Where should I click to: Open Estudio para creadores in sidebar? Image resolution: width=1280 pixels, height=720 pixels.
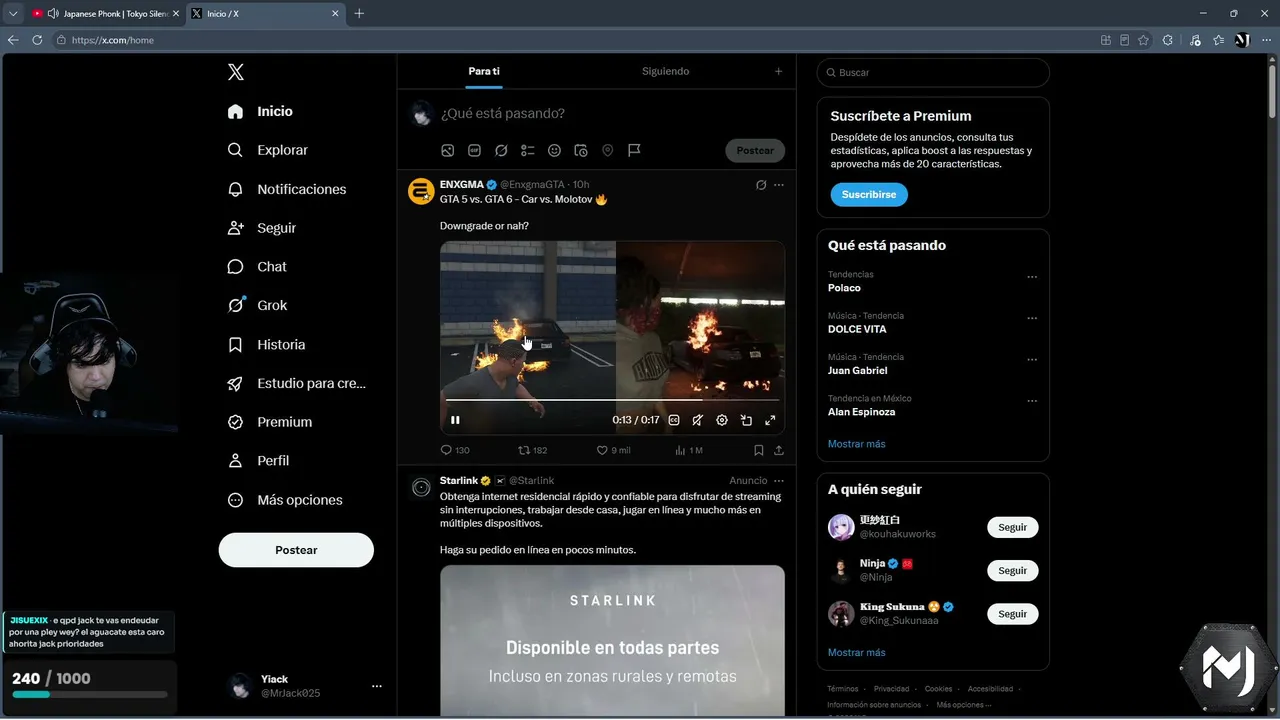click(x=297, y=383)
